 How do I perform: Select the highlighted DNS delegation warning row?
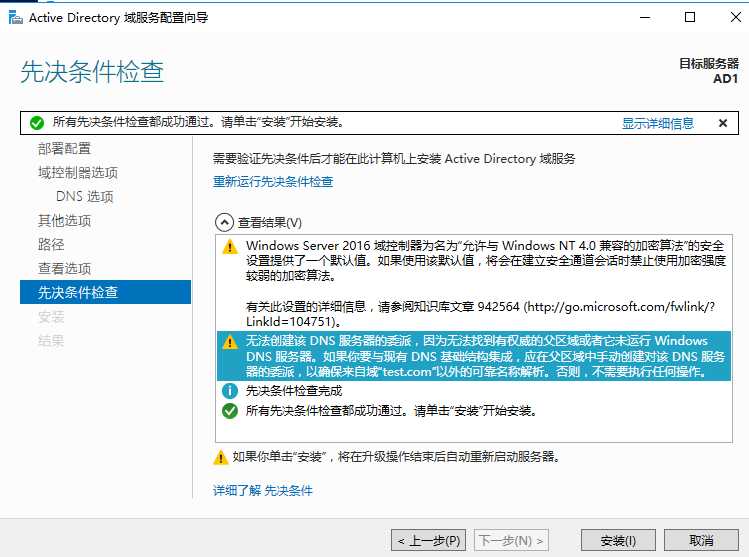pos(474,356)
